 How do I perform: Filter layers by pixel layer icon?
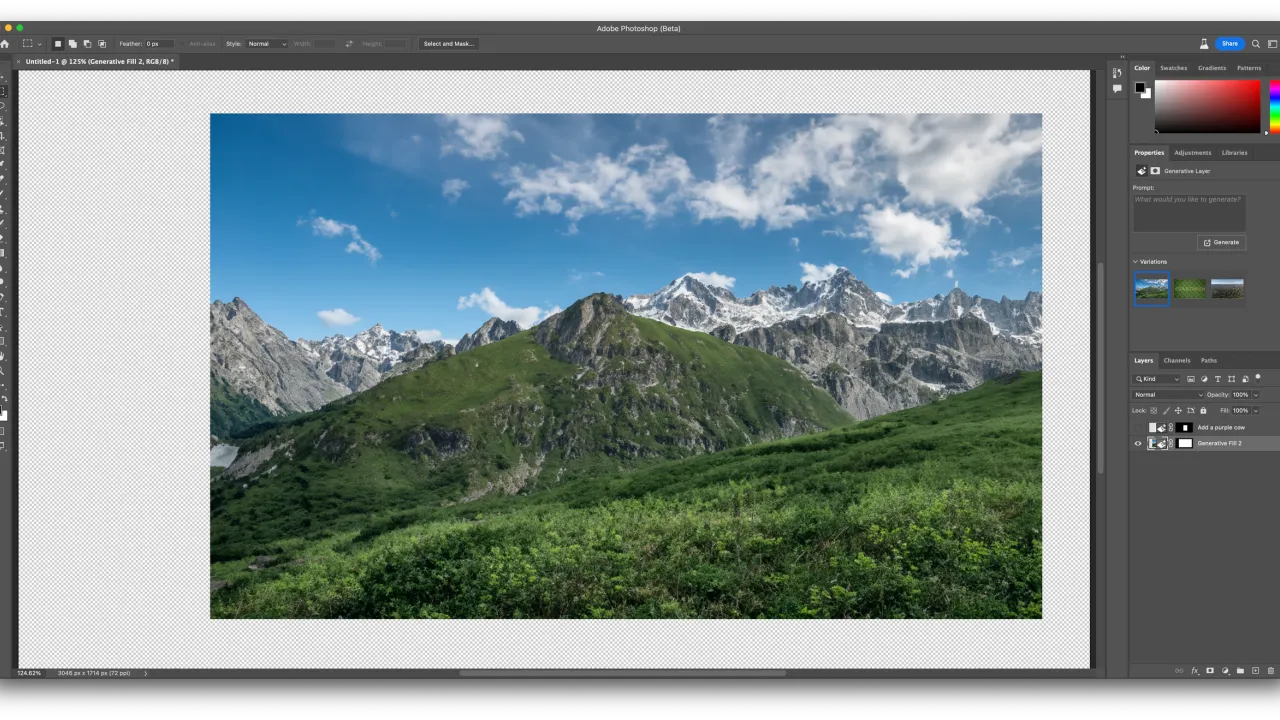click(1191, 379)
